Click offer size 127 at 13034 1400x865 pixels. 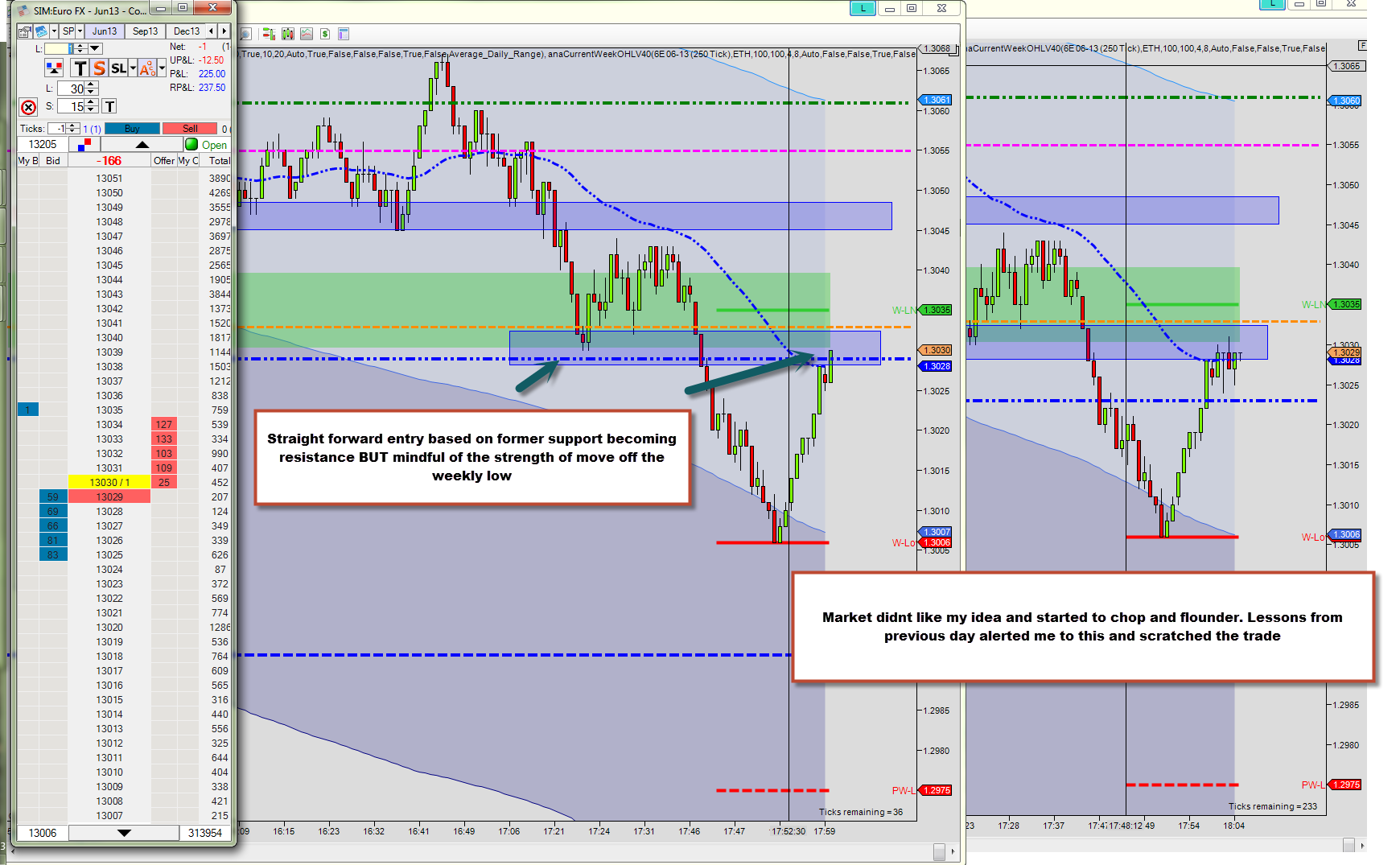pos(164,425)
